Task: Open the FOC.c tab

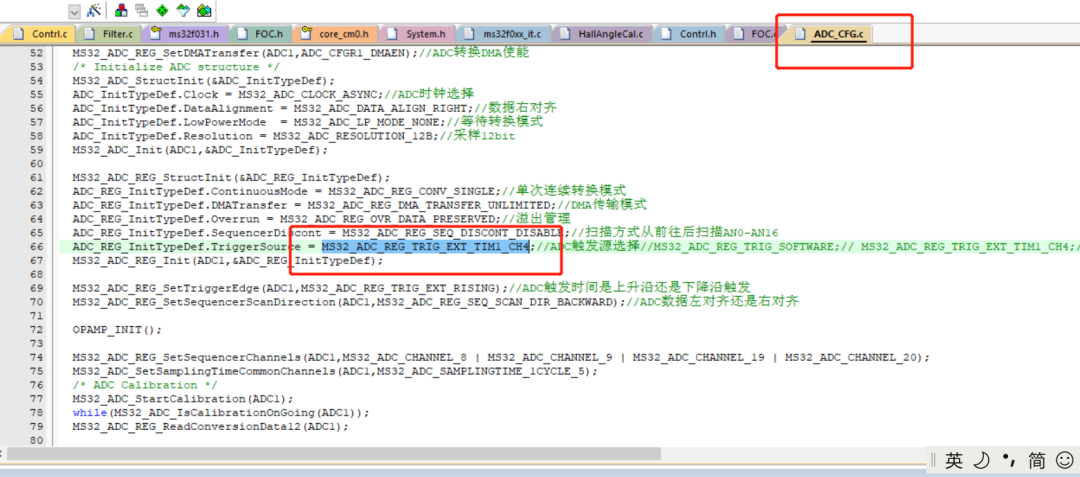Action: pyautogui.click(x=756, y=33)
